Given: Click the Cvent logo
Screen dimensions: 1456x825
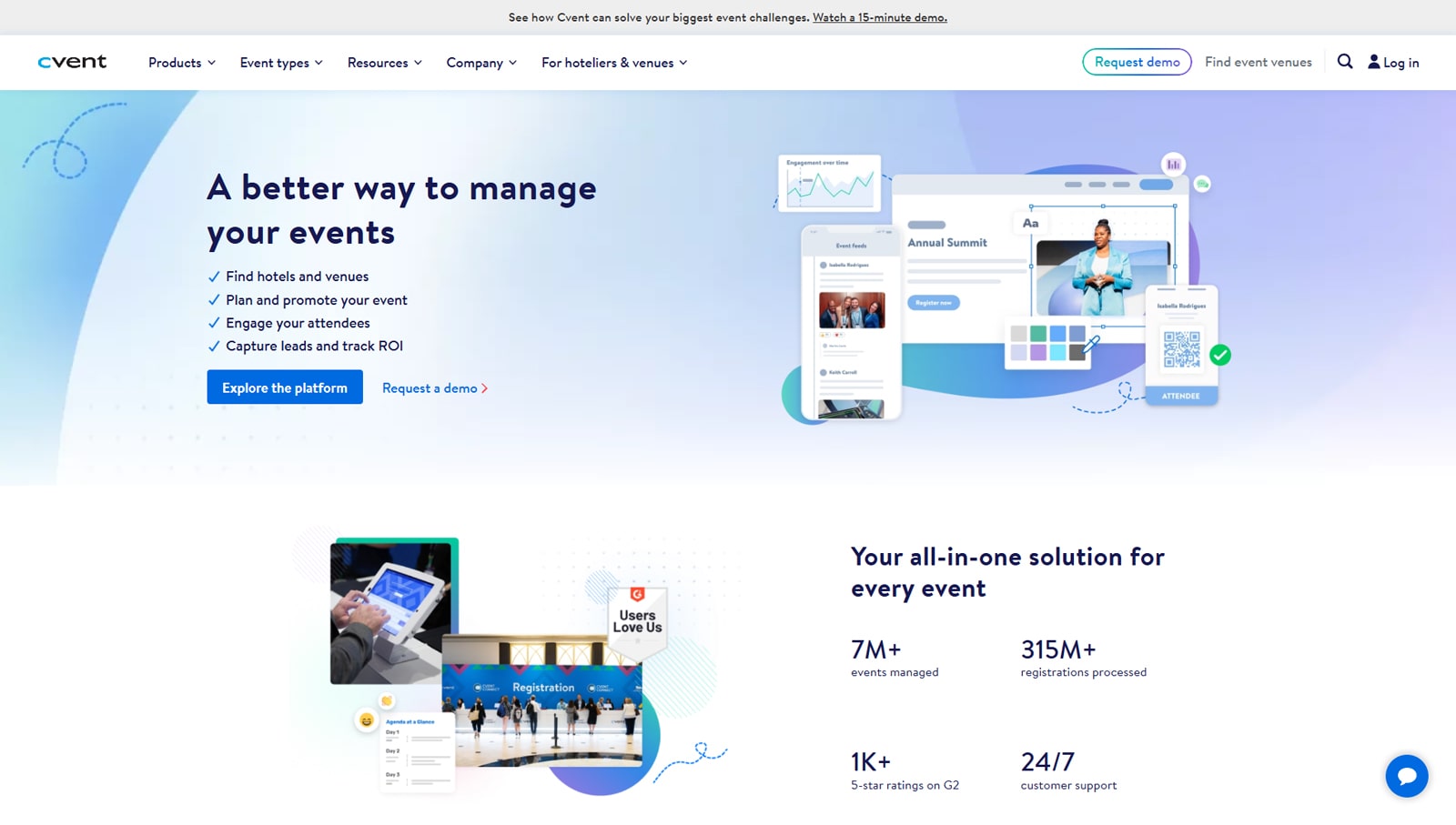Looking at the screenshot, I should click(72, 62).
